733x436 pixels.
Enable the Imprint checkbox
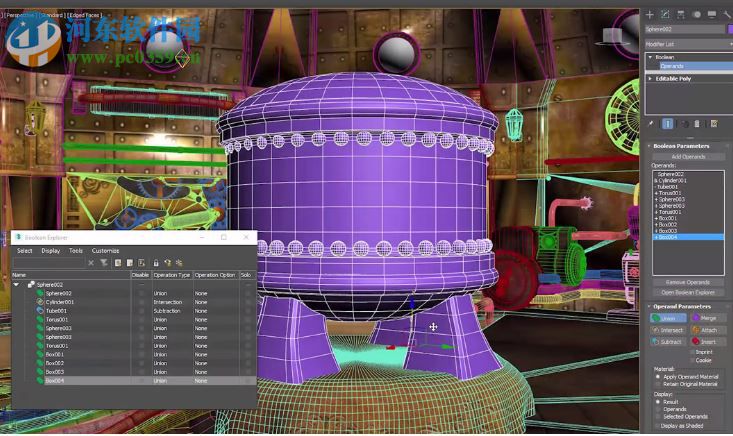[x=691, y=352]
